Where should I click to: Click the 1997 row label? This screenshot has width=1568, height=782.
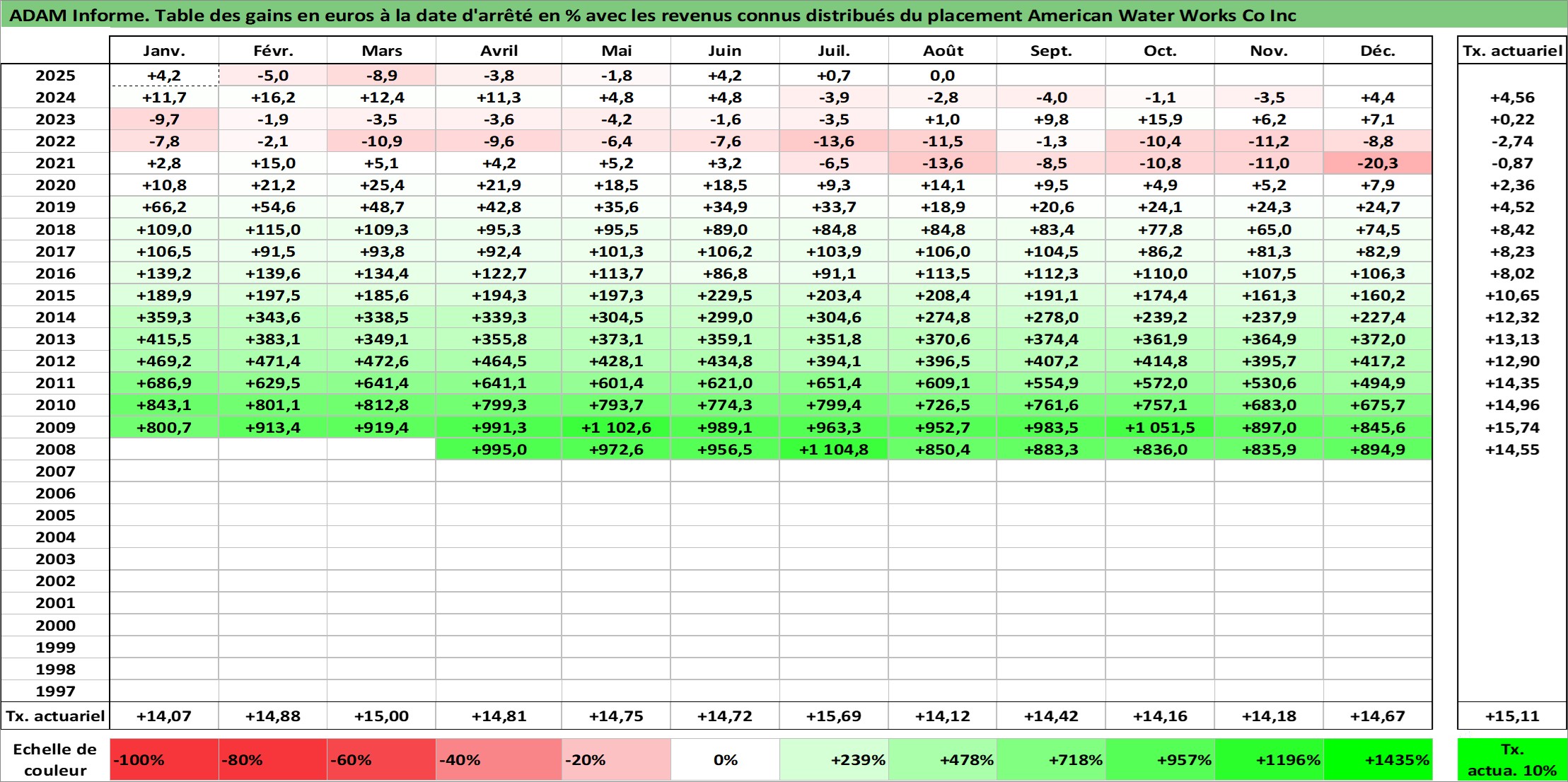(55, 691)
